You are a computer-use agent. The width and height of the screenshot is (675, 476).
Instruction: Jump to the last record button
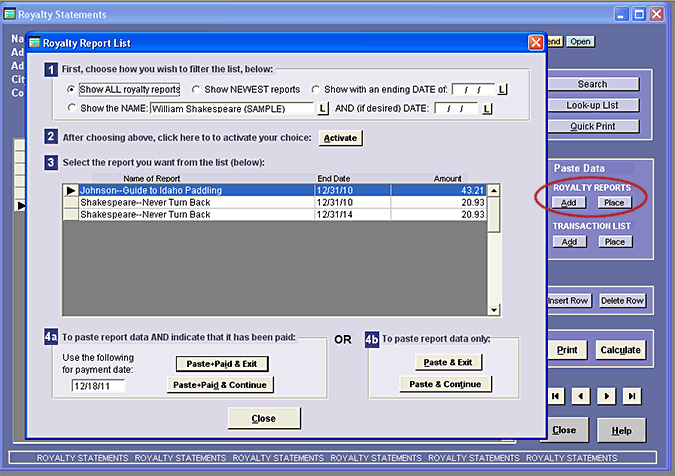[x=631, y=396]
